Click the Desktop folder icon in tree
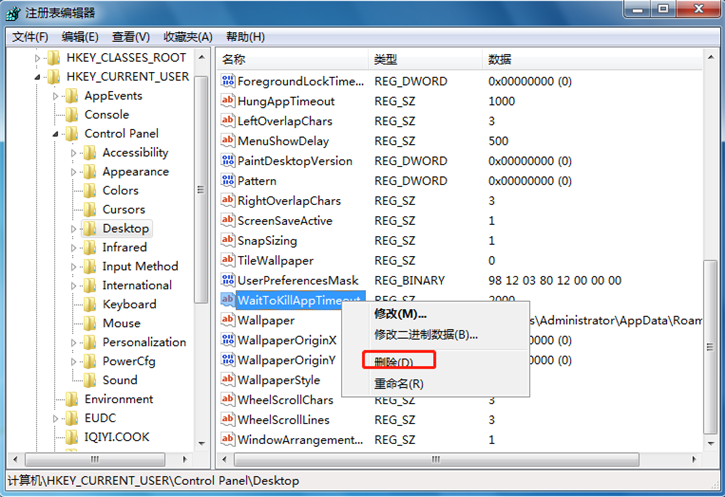Screen dimensions: 725x497 pos(89,229)
